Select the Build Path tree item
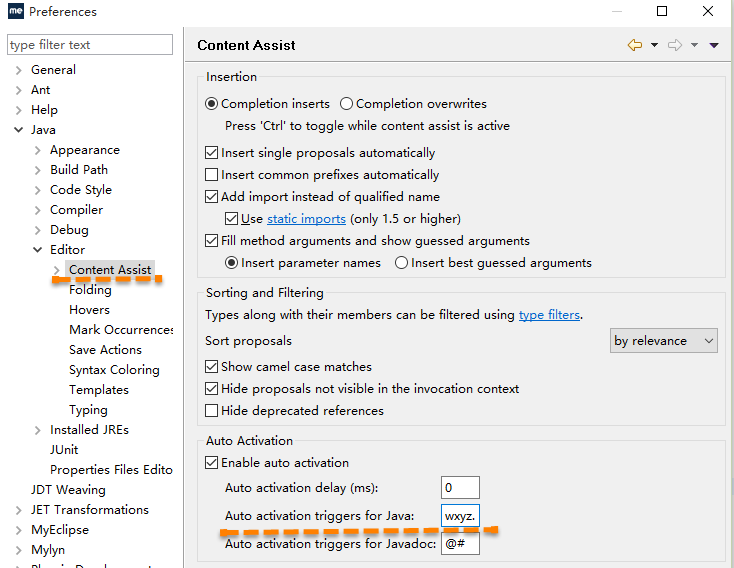Viewport: 734px width, 568px height. pyautogui.click(x=79, y=170)
